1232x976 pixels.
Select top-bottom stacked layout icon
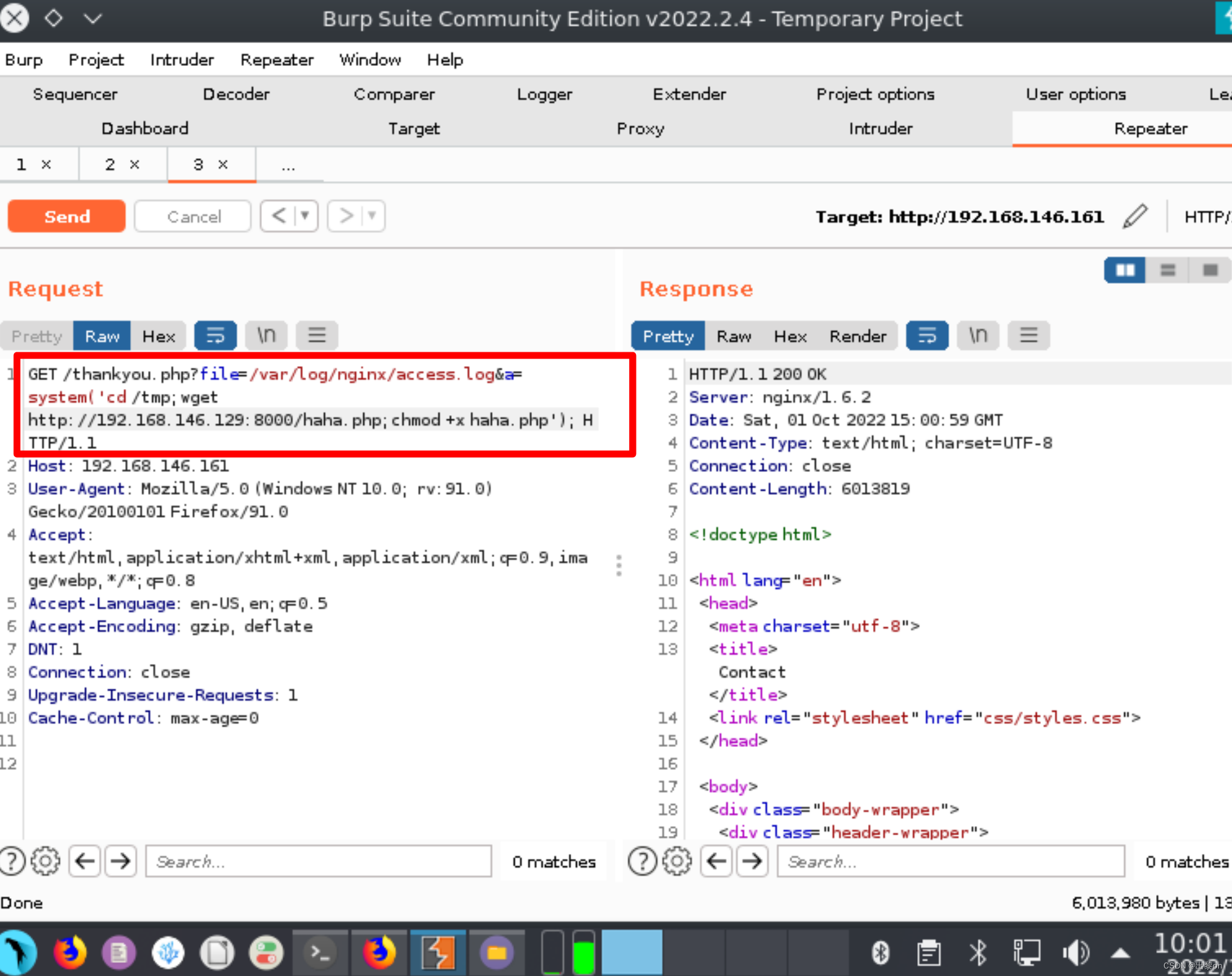(x=1167, y=270)
